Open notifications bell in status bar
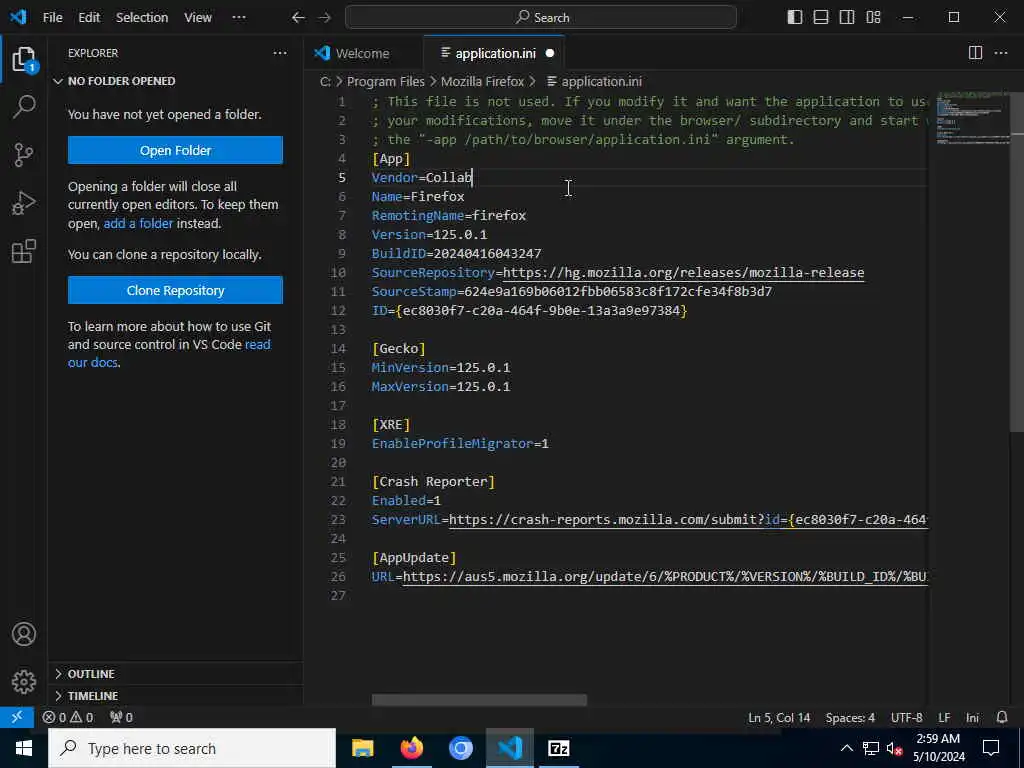 point(1002,717)
